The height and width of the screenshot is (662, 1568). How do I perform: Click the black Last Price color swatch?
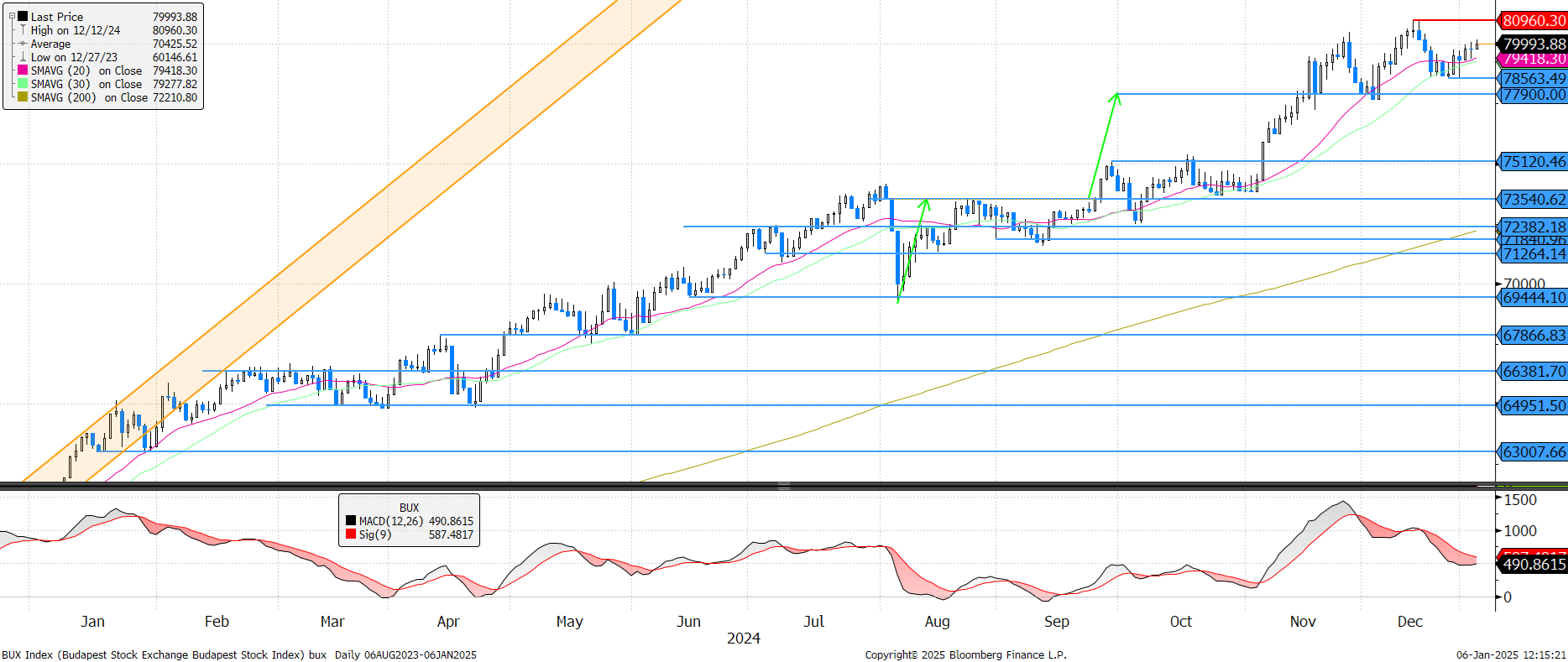click(x=23, y=17)
